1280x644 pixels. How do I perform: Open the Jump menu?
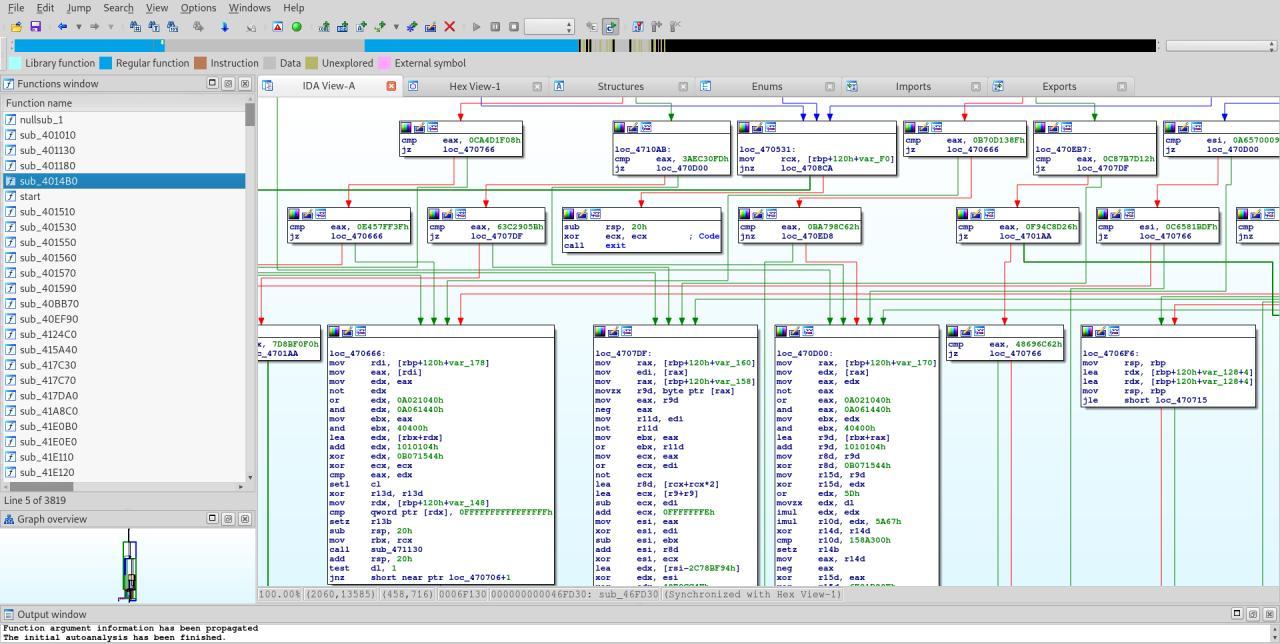79,8
